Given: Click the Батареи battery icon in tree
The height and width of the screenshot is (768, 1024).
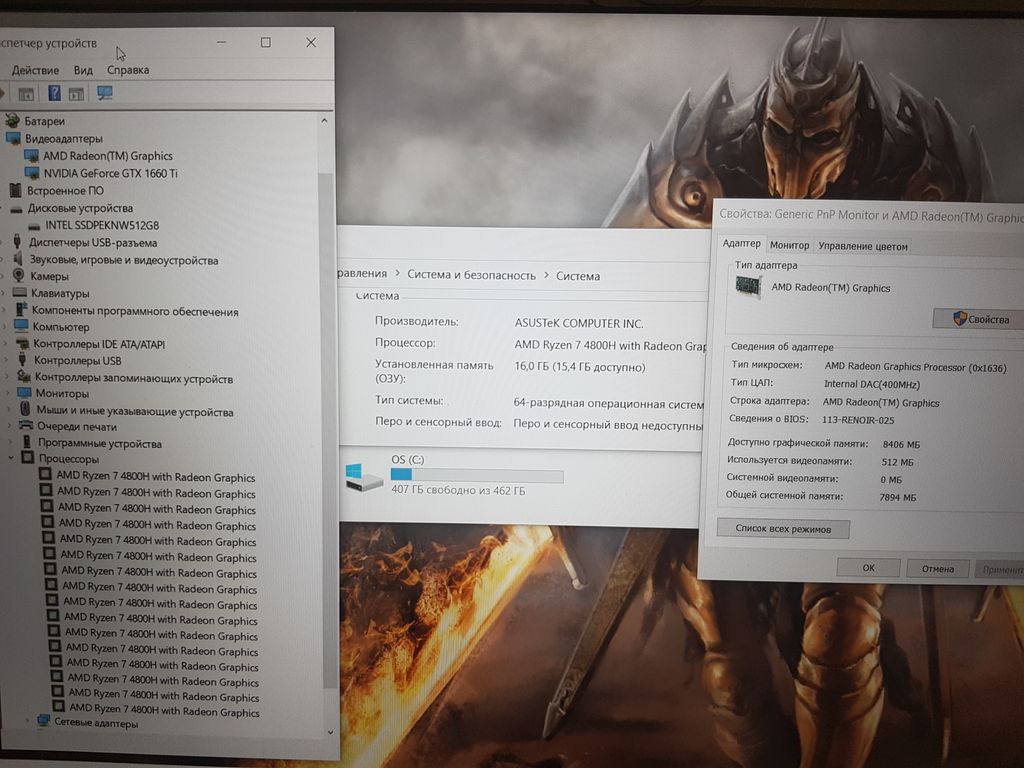Looking at the screenshot, I should pyautogui.click(x=14, y=121).
